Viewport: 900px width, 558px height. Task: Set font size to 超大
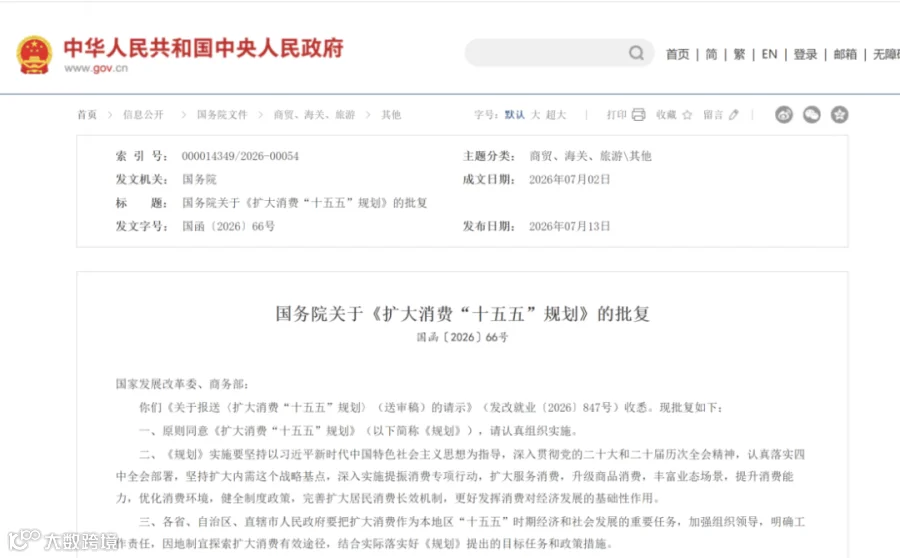(x=556, y=115)
